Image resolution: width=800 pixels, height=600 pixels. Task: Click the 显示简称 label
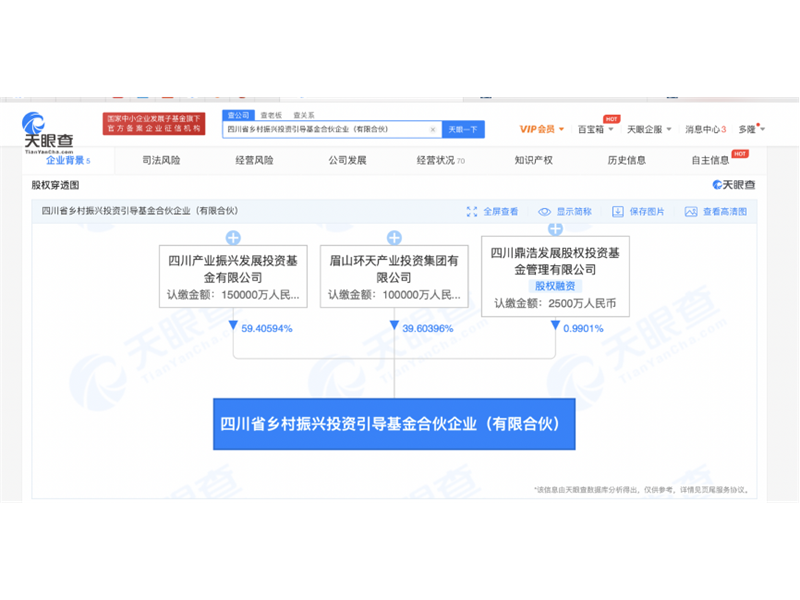[574, 212]
